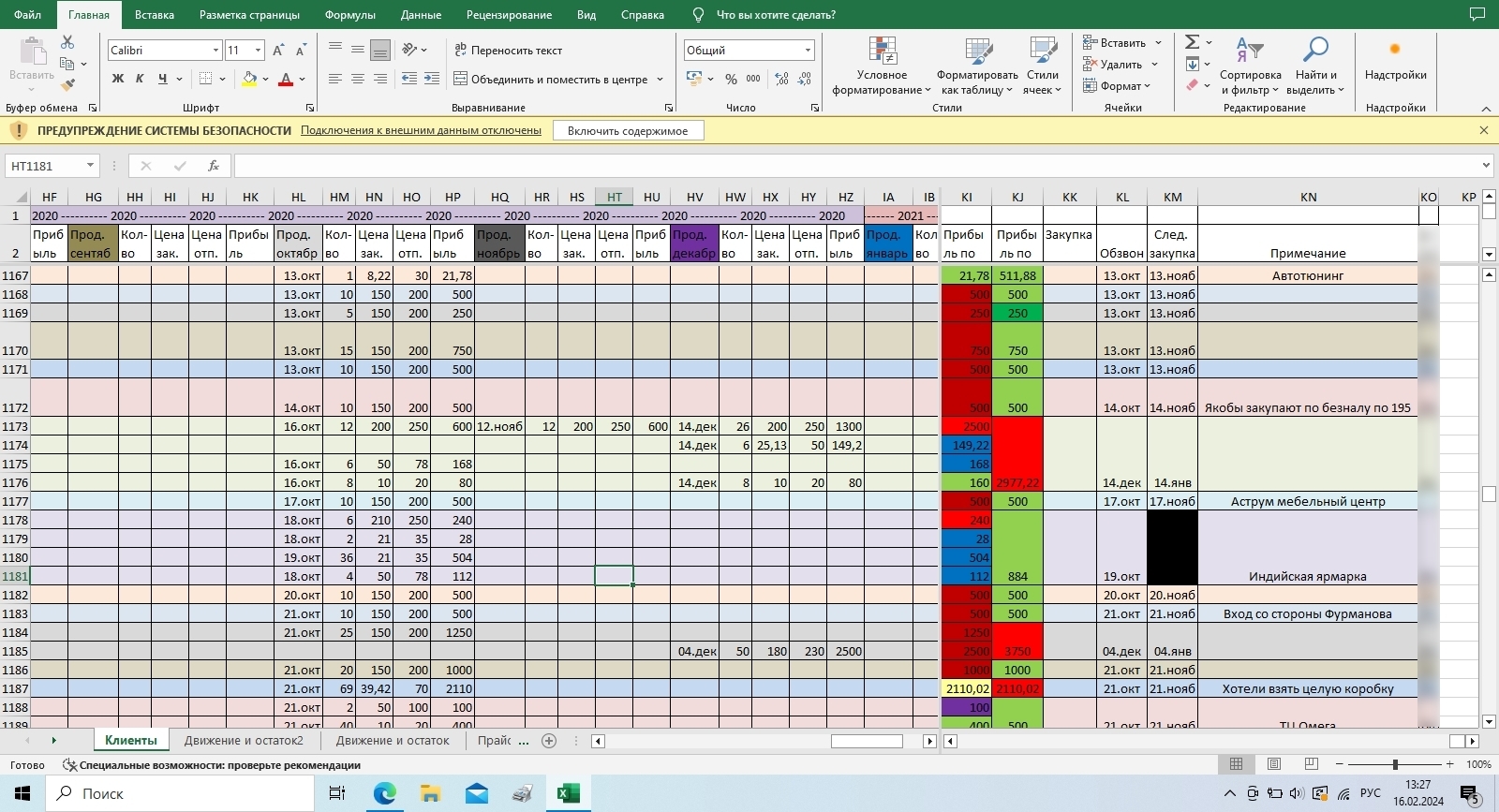Click the AutoSum sigma icon
Viewport: 1499px width, 812px height.
tap(1192, 42)
